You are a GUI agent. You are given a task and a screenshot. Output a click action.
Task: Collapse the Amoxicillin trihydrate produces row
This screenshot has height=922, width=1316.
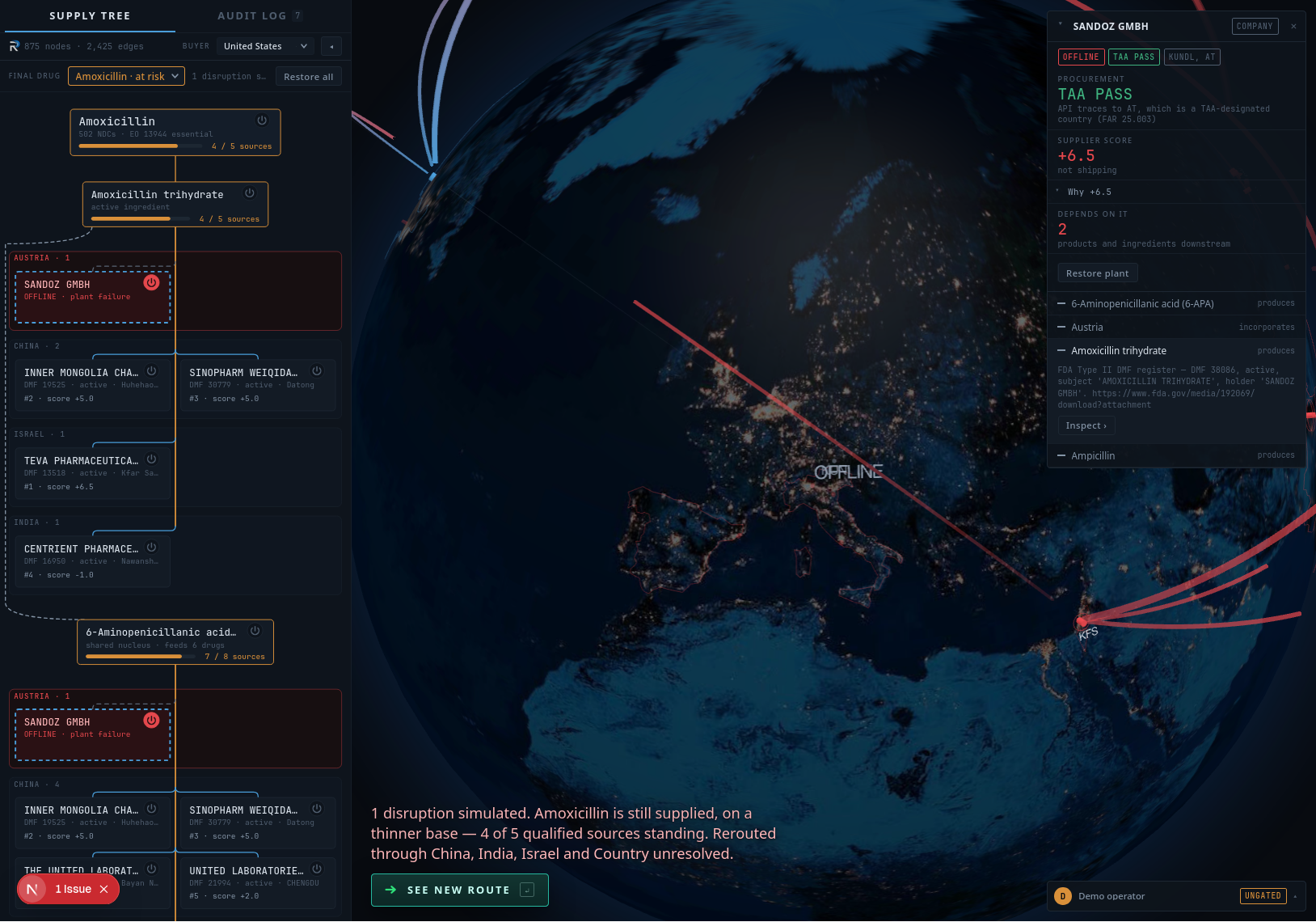1176,351
